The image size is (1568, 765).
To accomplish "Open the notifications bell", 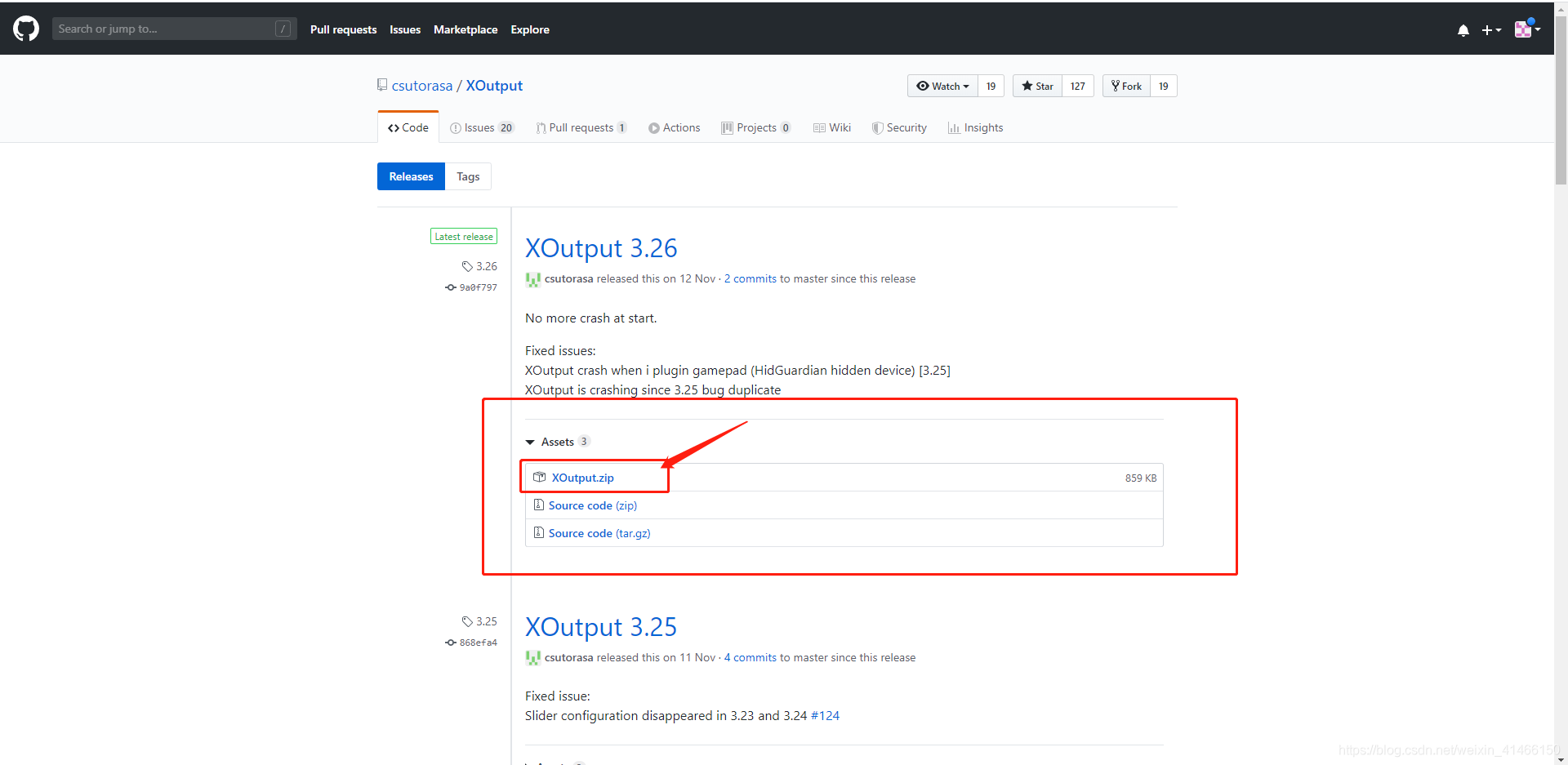I will point(1463,30).
